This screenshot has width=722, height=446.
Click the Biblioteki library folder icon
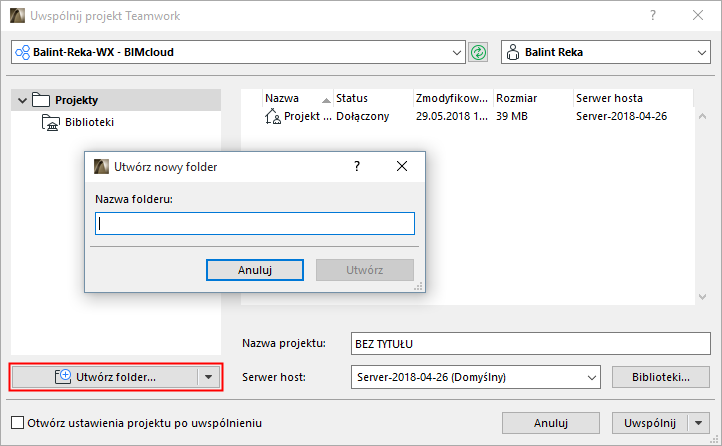(x=51, y=122)
